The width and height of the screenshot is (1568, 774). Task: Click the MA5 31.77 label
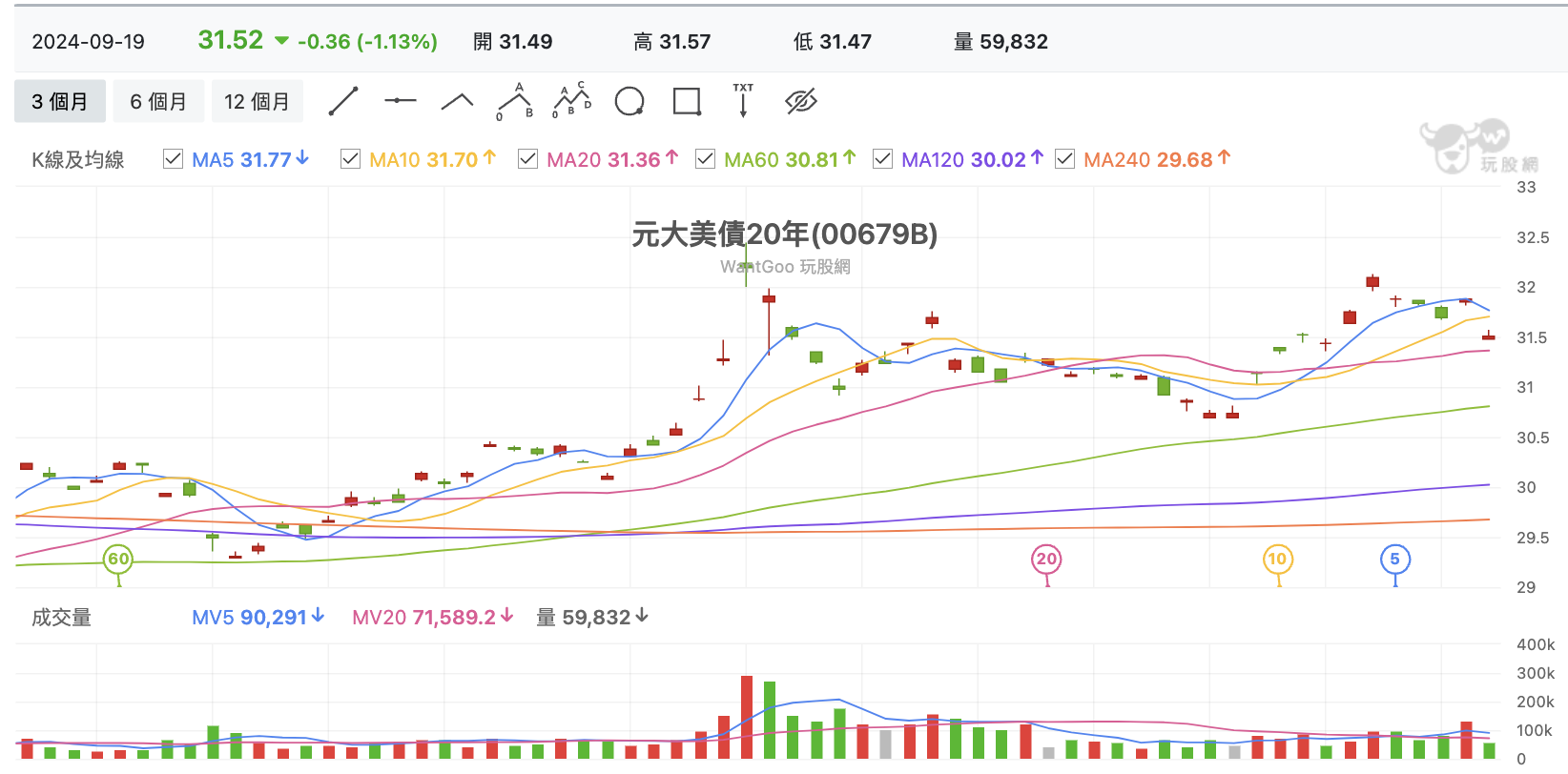click(250, 159)
